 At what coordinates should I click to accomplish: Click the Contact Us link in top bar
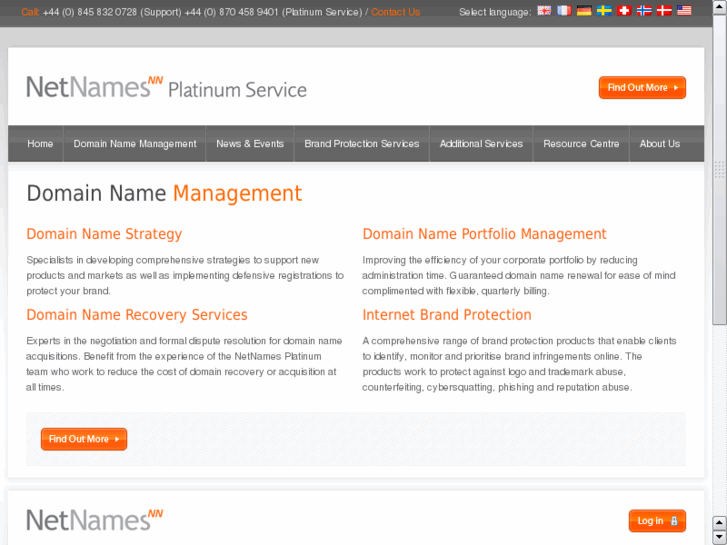395,12
